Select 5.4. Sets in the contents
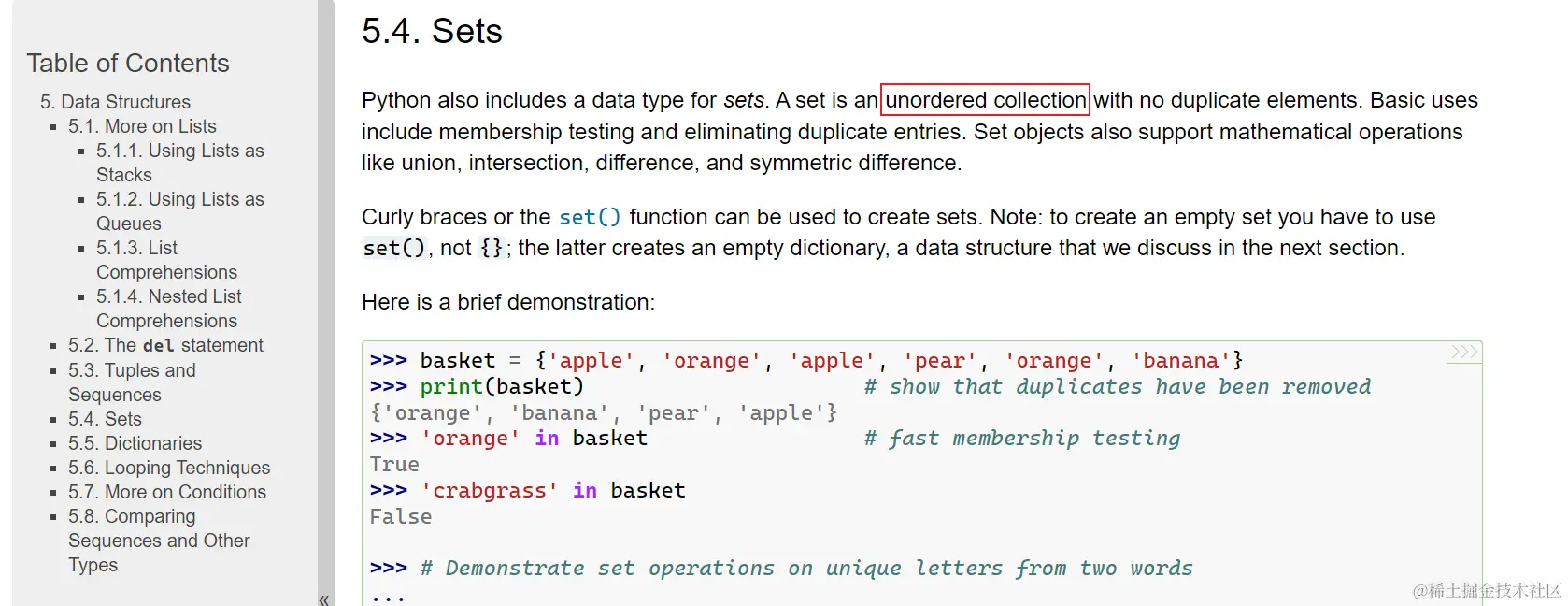 (x=105, y=419)
